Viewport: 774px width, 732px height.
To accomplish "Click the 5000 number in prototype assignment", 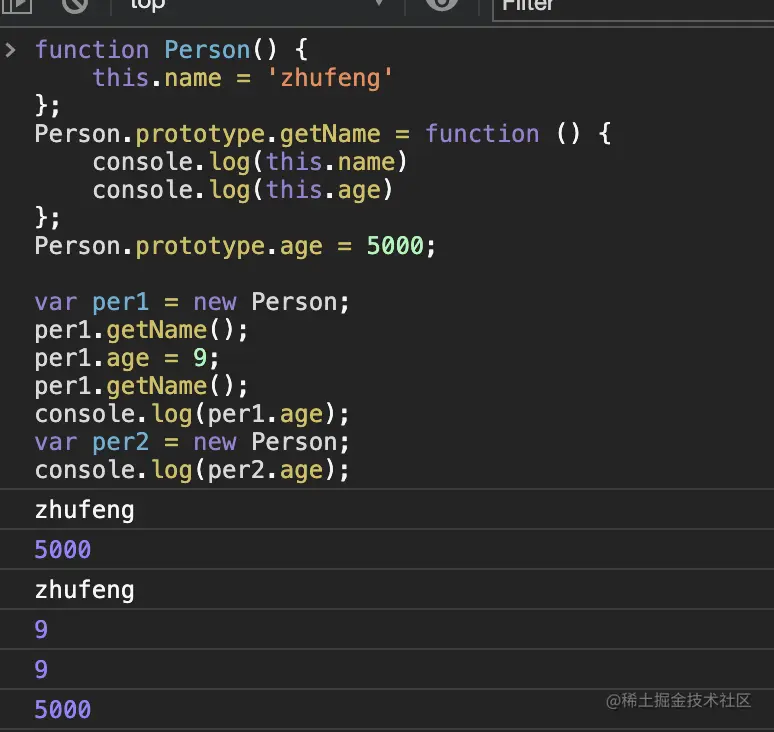I will coord(395,246).
